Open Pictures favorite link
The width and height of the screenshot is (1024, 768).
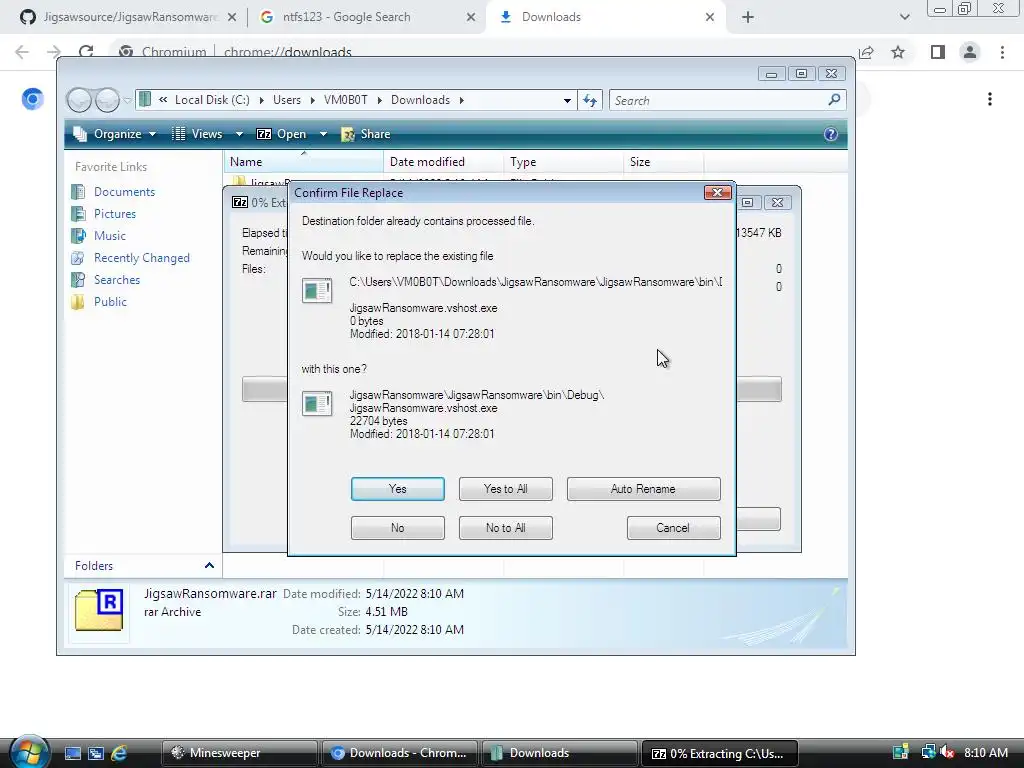[x=115, y=214]
